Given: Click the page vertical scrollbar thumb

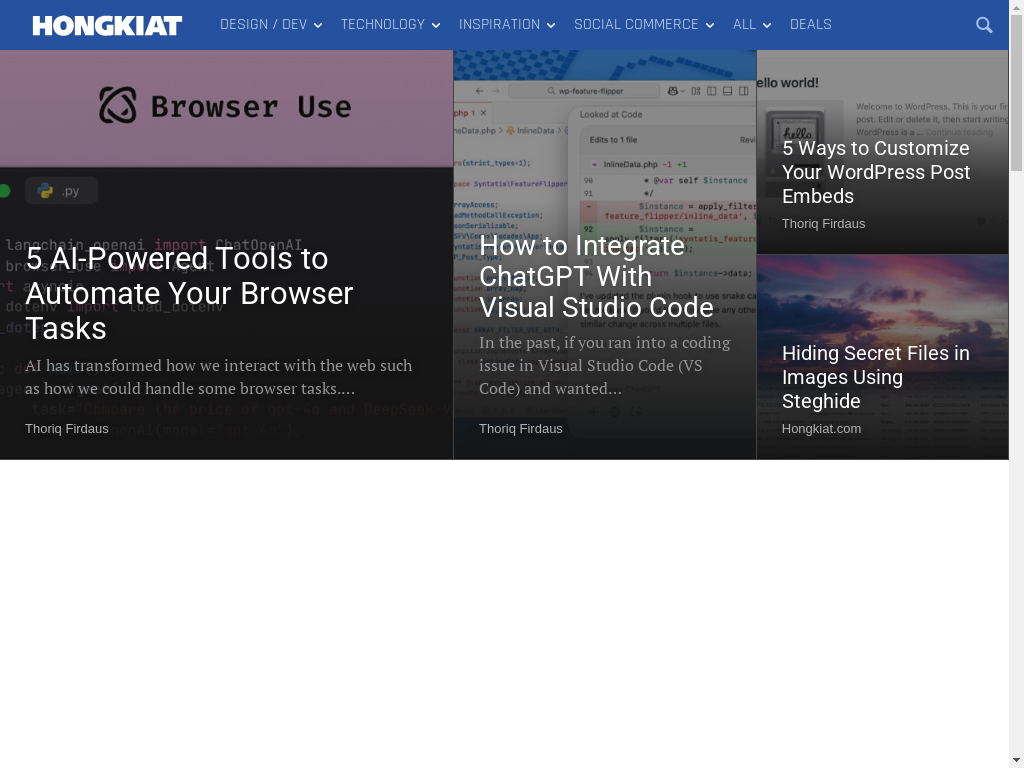Looking at the screenshot, I should (1016, 93).
